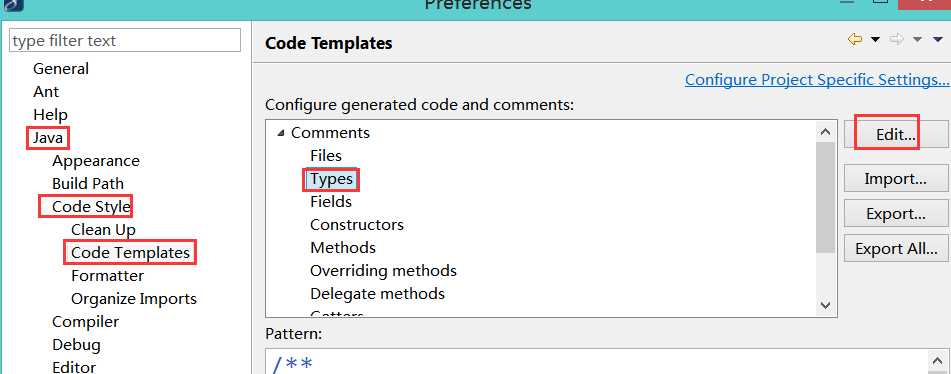Click the Import... button
The height and width of the screenshot is (374, 951).
pyautogui.click(x=896, y=179)
